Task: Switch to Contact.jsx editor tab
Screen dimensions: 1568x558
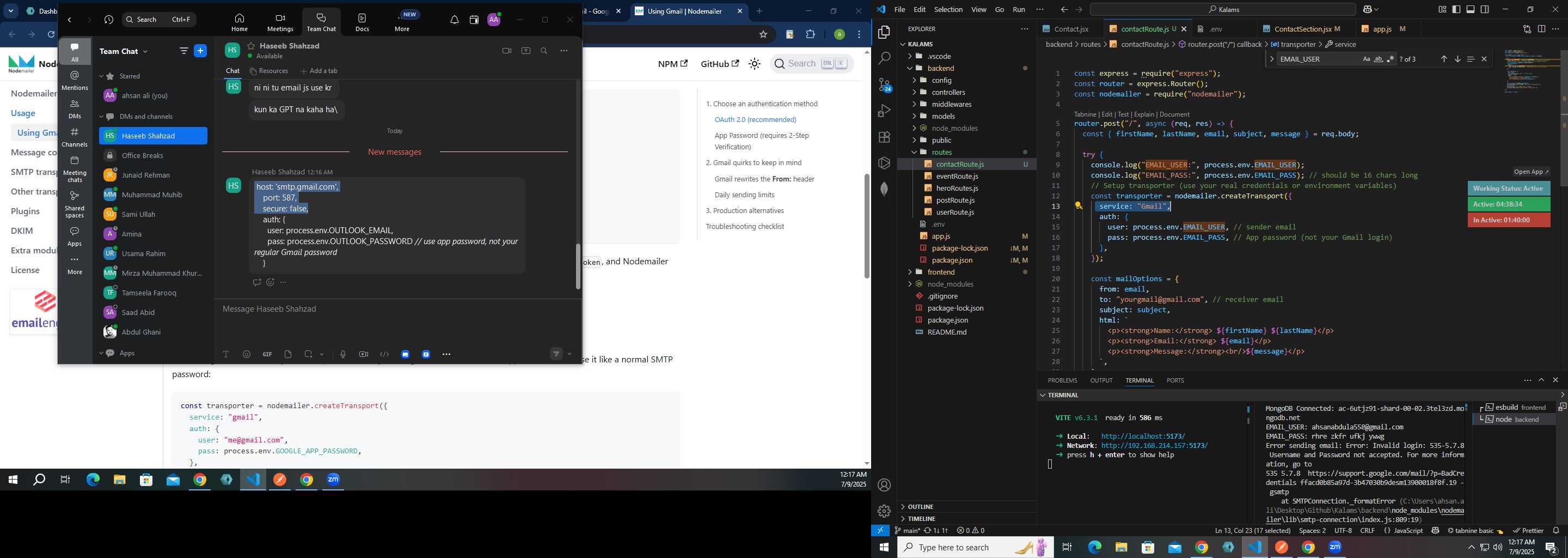Action: point(1071,29)
